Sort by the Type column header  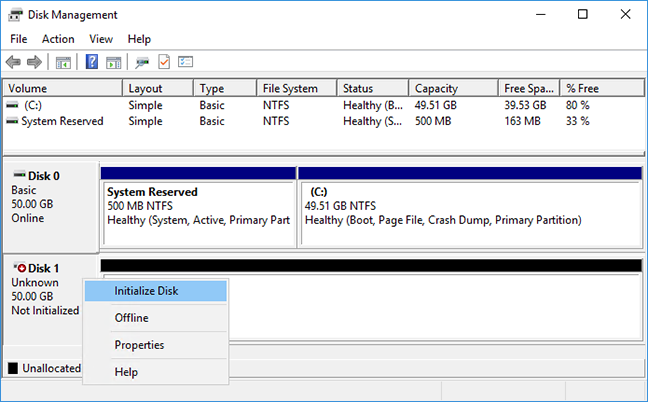(x=225, y=88)
